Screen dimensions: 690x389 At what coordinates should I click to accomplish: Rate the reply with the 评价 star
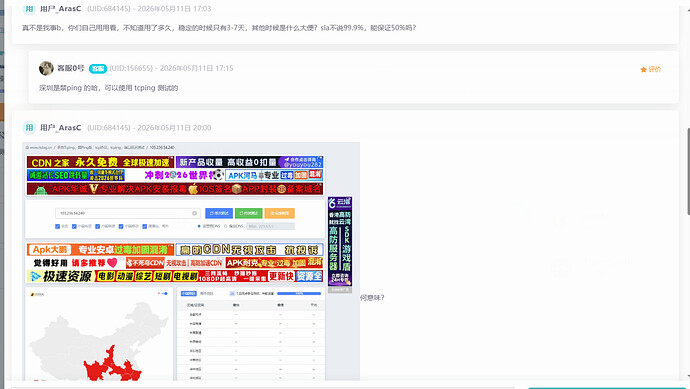[x=651, y=69]
